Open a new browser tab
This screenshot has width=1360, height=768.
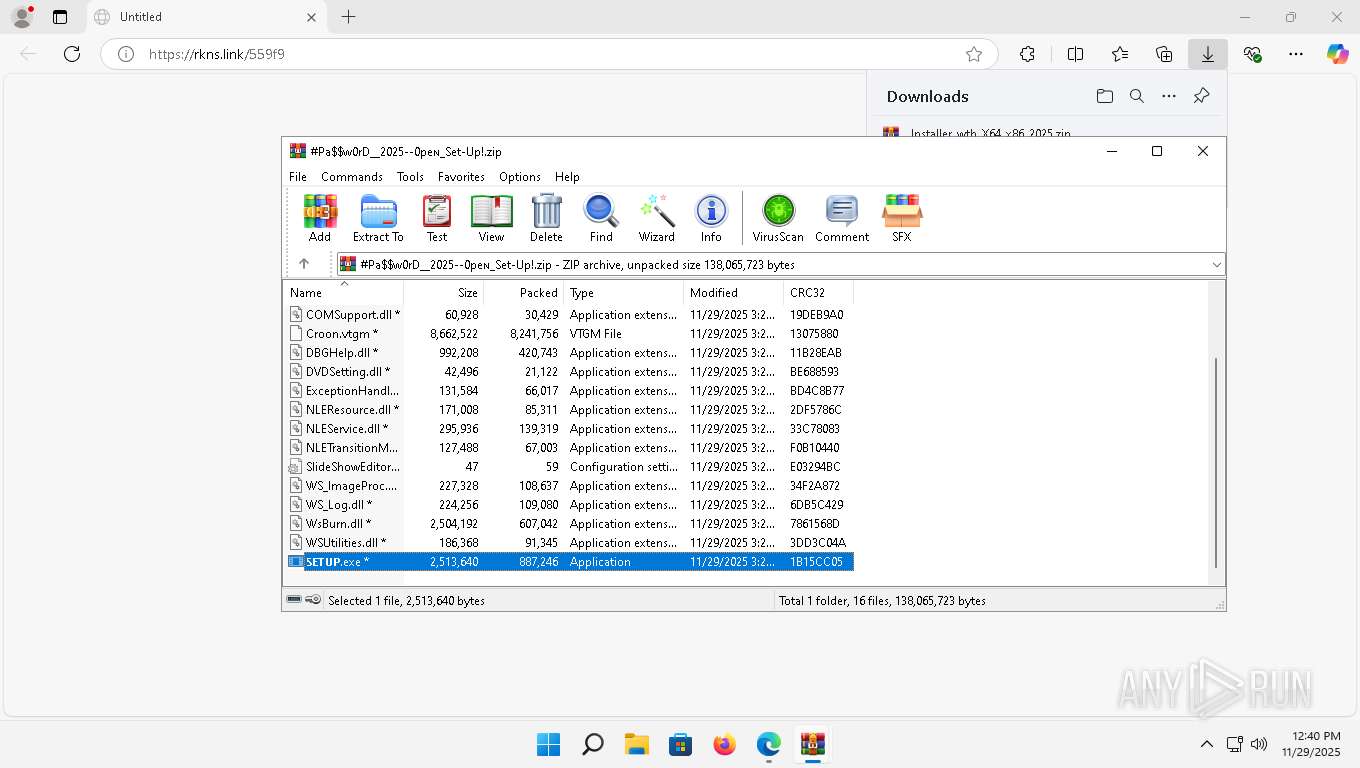point(348,17)
